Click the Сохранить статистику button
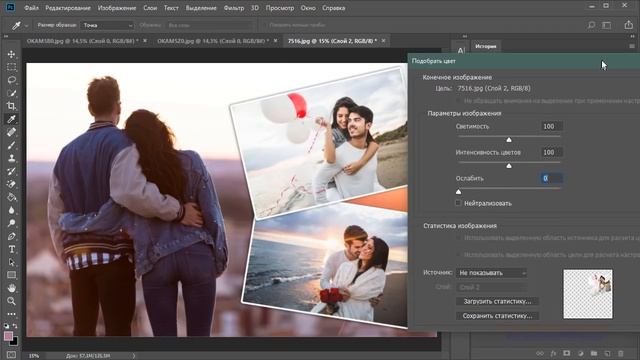Screen dimensions: 640x360 (x=497, y=316)
